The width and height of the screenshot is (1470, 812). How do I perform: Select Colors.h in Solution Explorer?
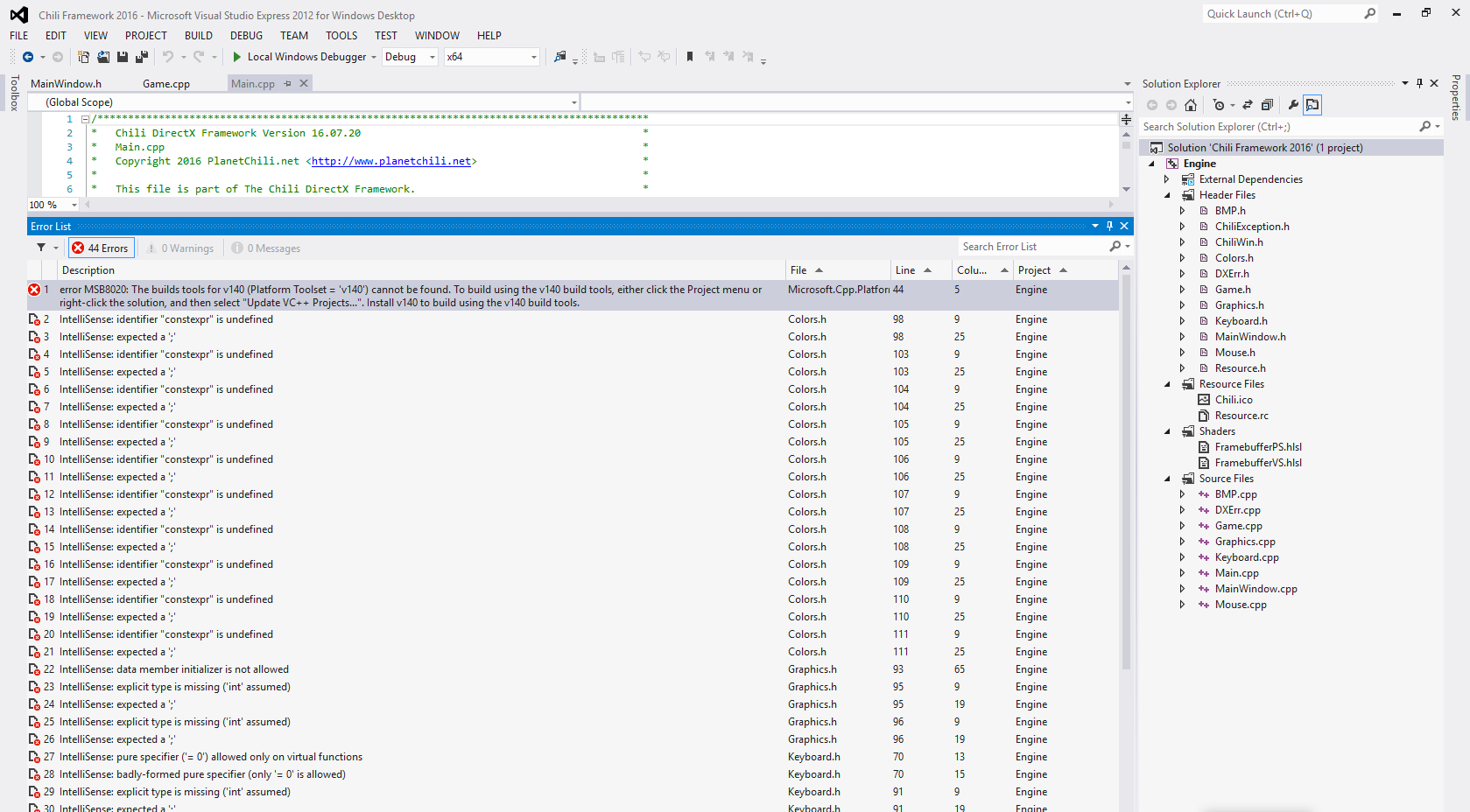(1234, 258)
